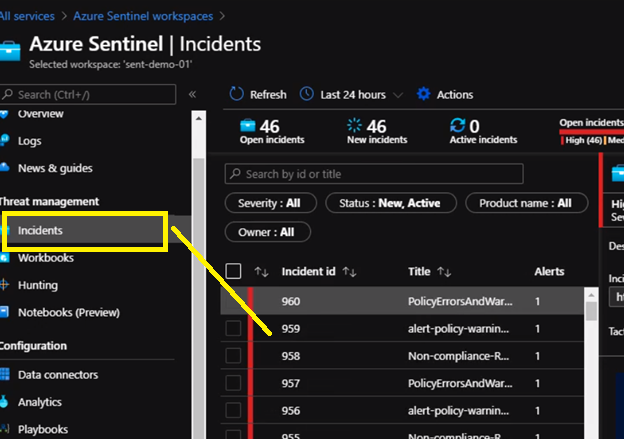Open Overview in the sidebar
This screenshot has height=442, width=624.
click(x=41, y=114)
